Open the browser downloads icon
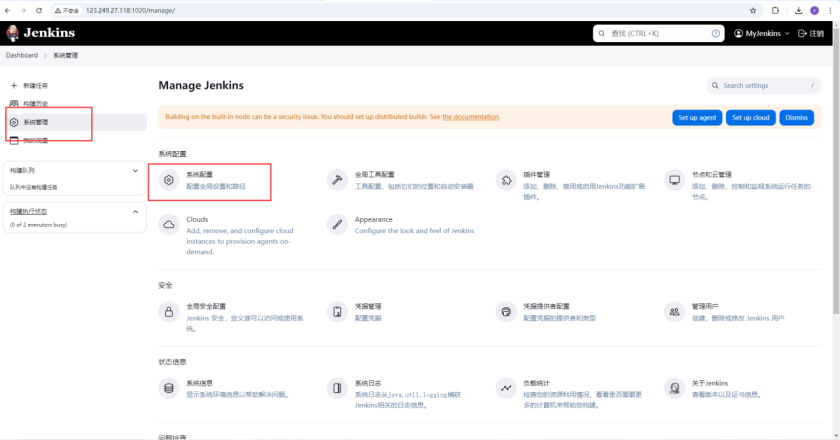840x440 pixels. click(x=798, y=10)
